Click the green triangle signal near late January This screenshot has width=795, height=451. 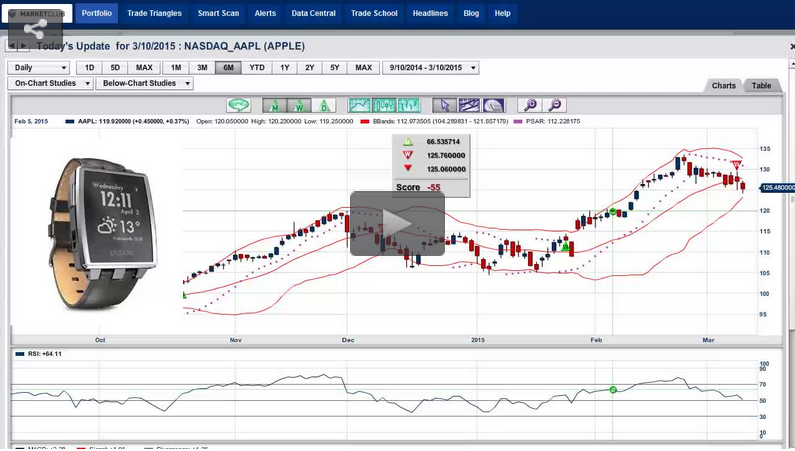pos(565,246)
